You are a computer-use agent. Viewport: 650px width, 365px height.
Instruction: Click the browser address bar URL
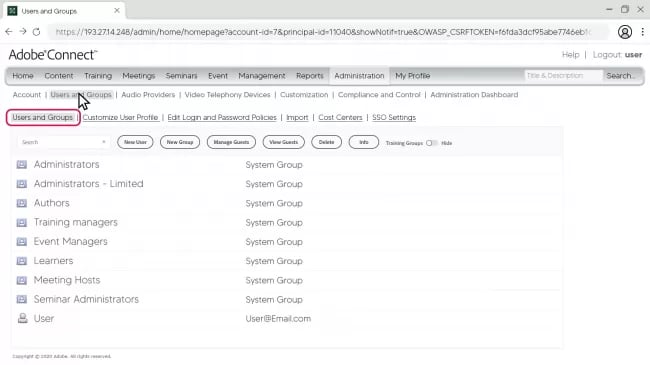pos(323,32)
